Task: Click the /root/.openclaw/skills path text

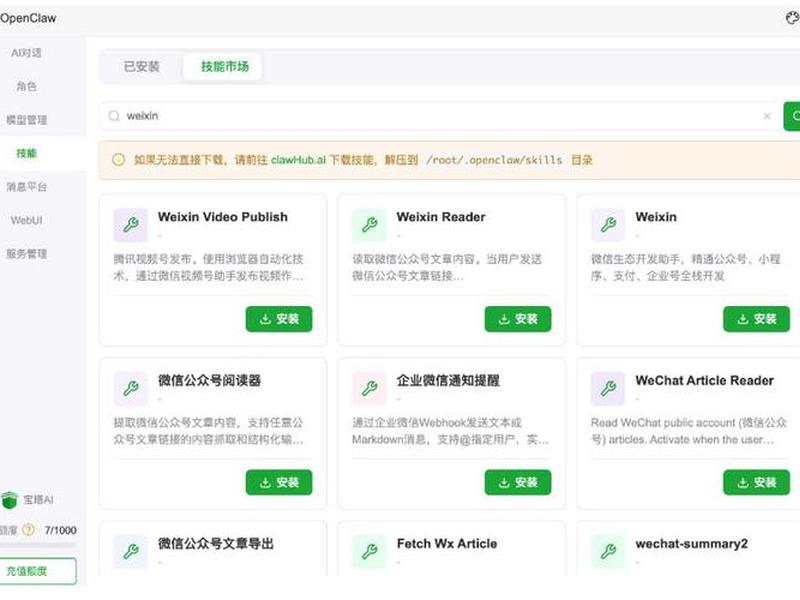Action: (x=494, y=160)
